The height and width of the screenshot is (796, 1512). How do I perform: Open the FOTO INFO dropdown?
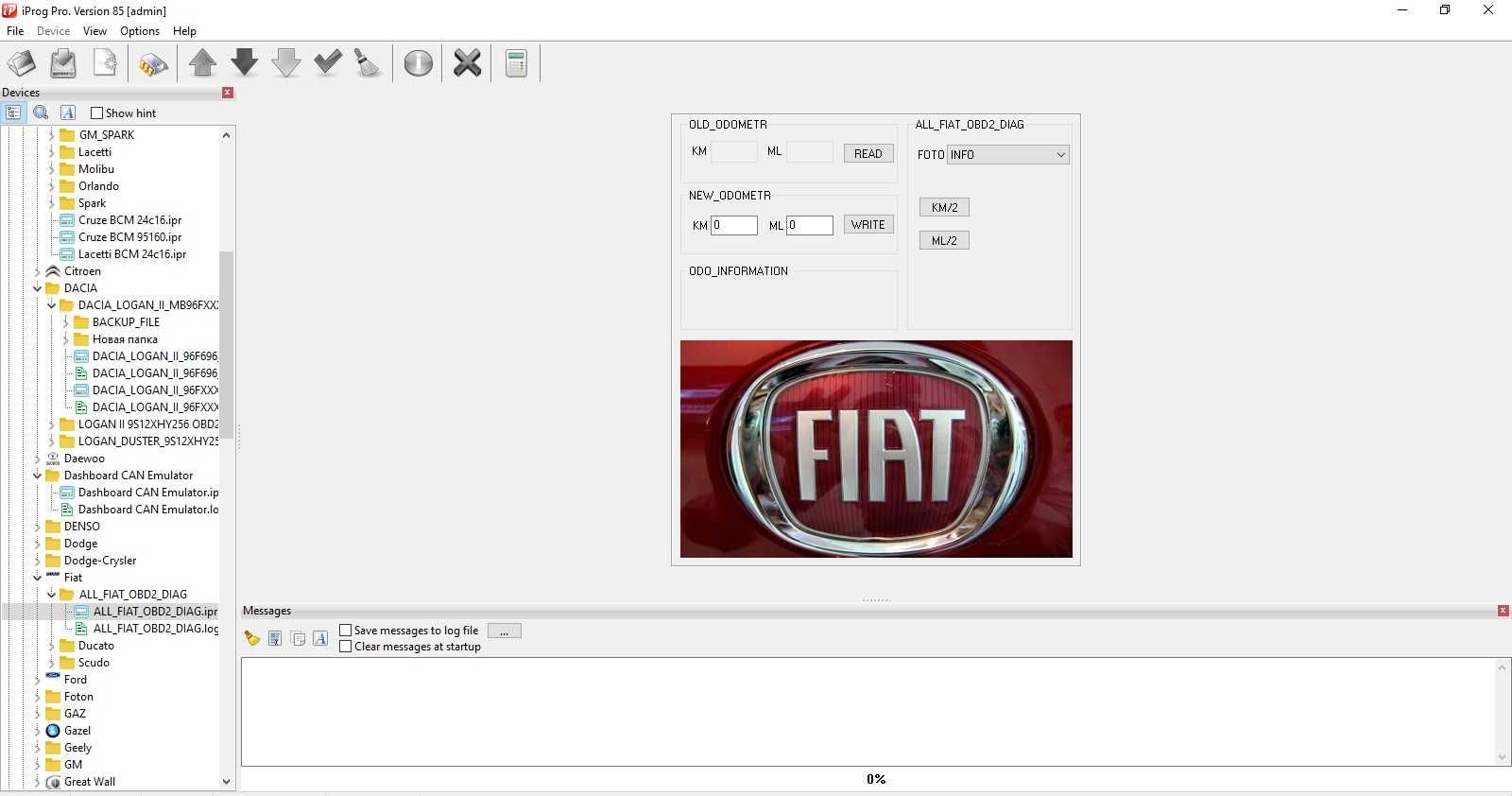point(1007,154)
